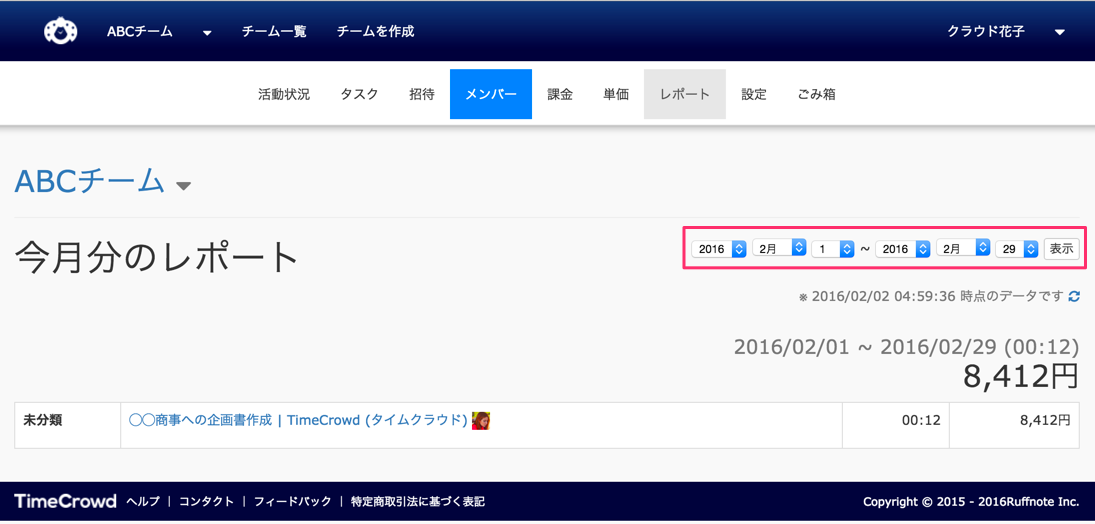Switch to the レポート tab

click(x=684, y=94)
